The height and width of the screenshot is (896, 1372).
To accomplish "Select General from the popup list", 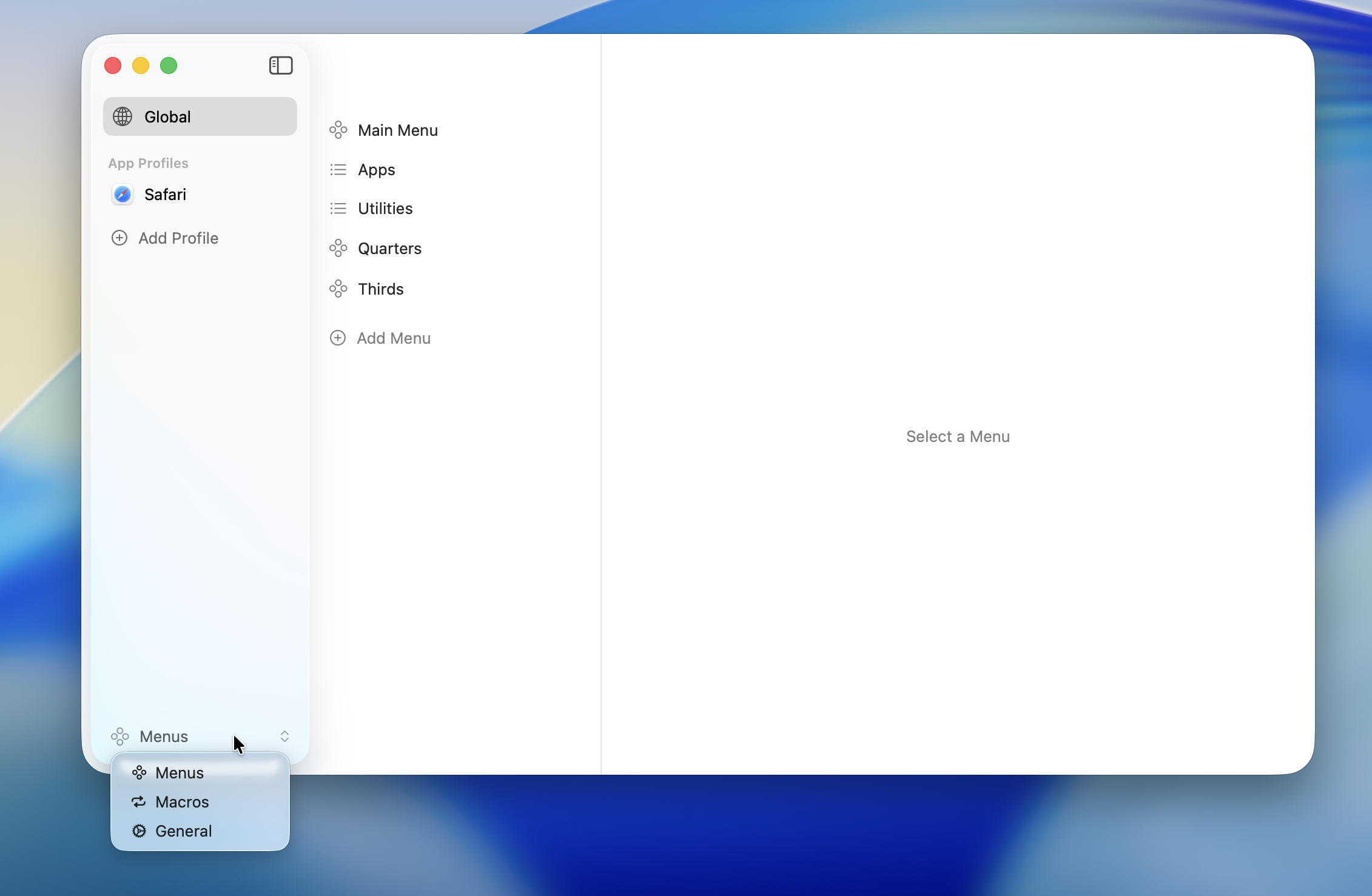I will click(x=183, y=831).
